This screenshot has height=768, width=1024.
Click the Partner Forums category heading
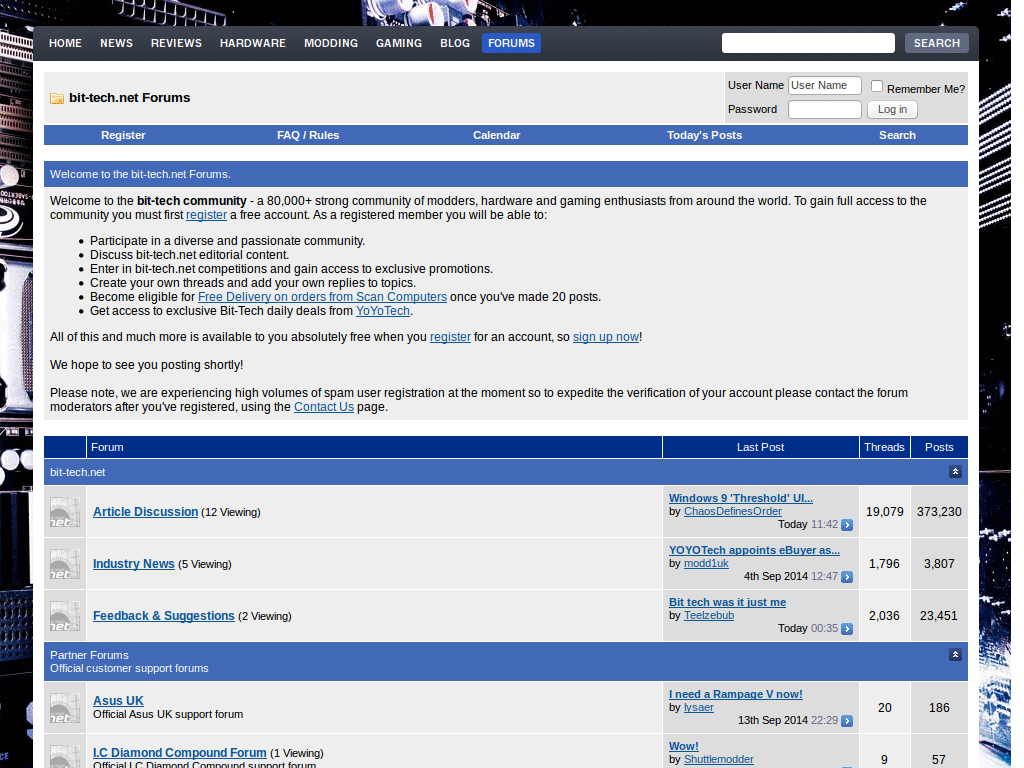click(x=89, y=655)
